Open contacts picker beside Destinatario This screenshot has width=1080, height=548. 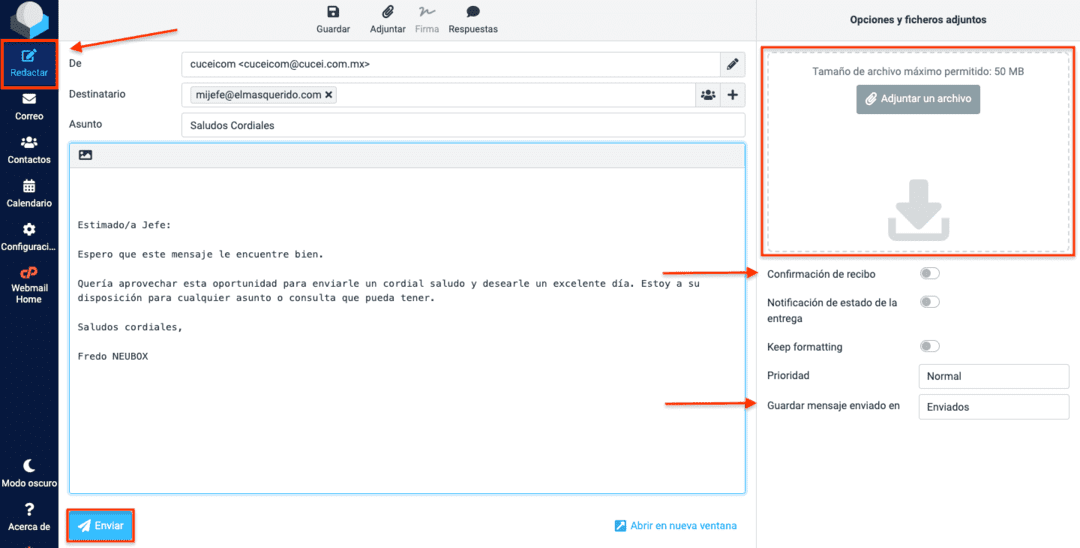pyautogui.click(x=708, y=95)
